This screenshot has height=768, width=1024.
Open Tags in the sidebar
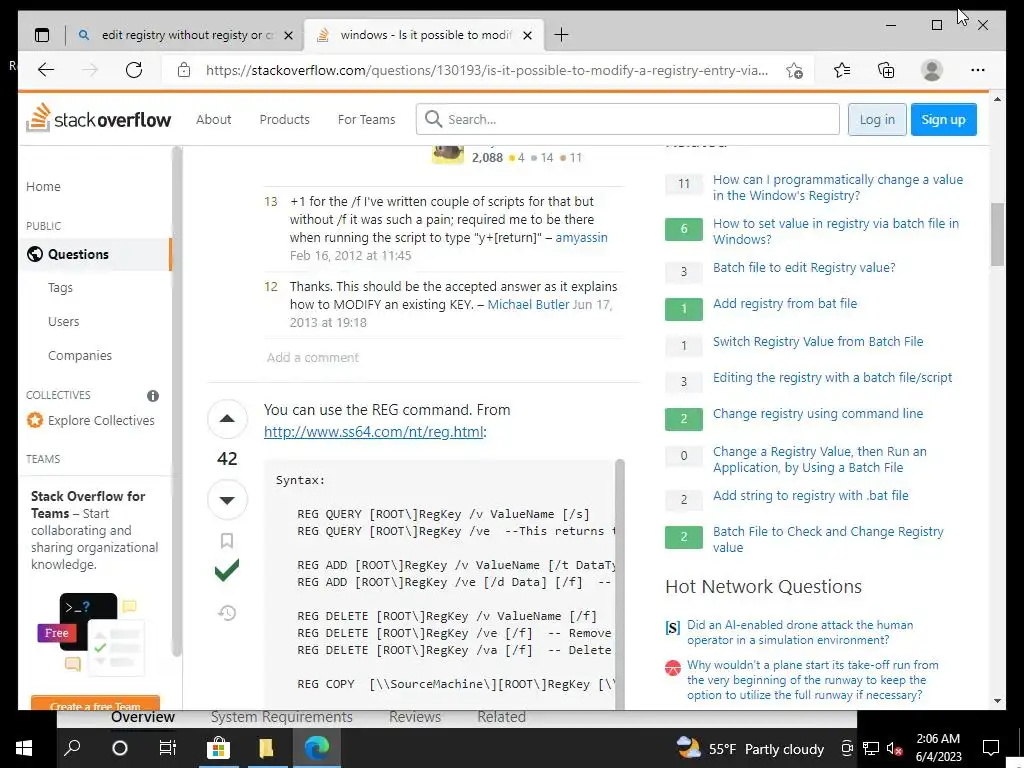click(x=60, y=288)
